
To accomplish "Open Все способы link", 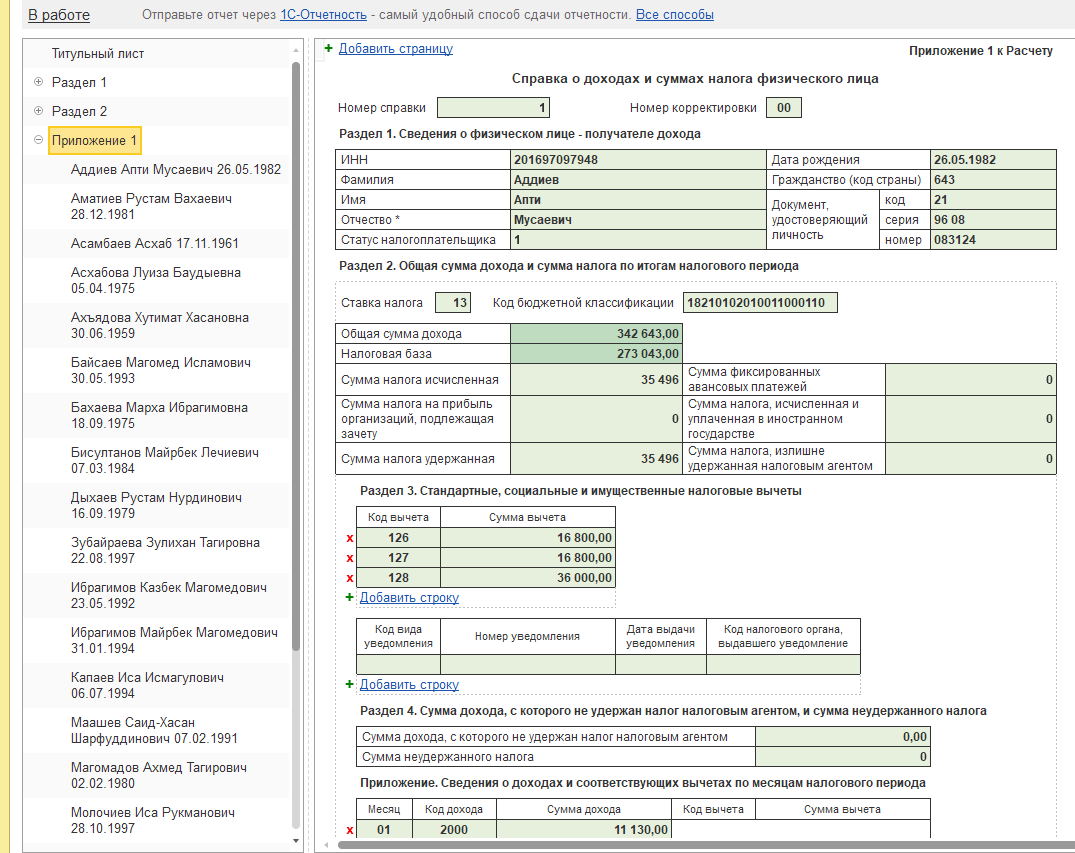I will coord(675,14).
